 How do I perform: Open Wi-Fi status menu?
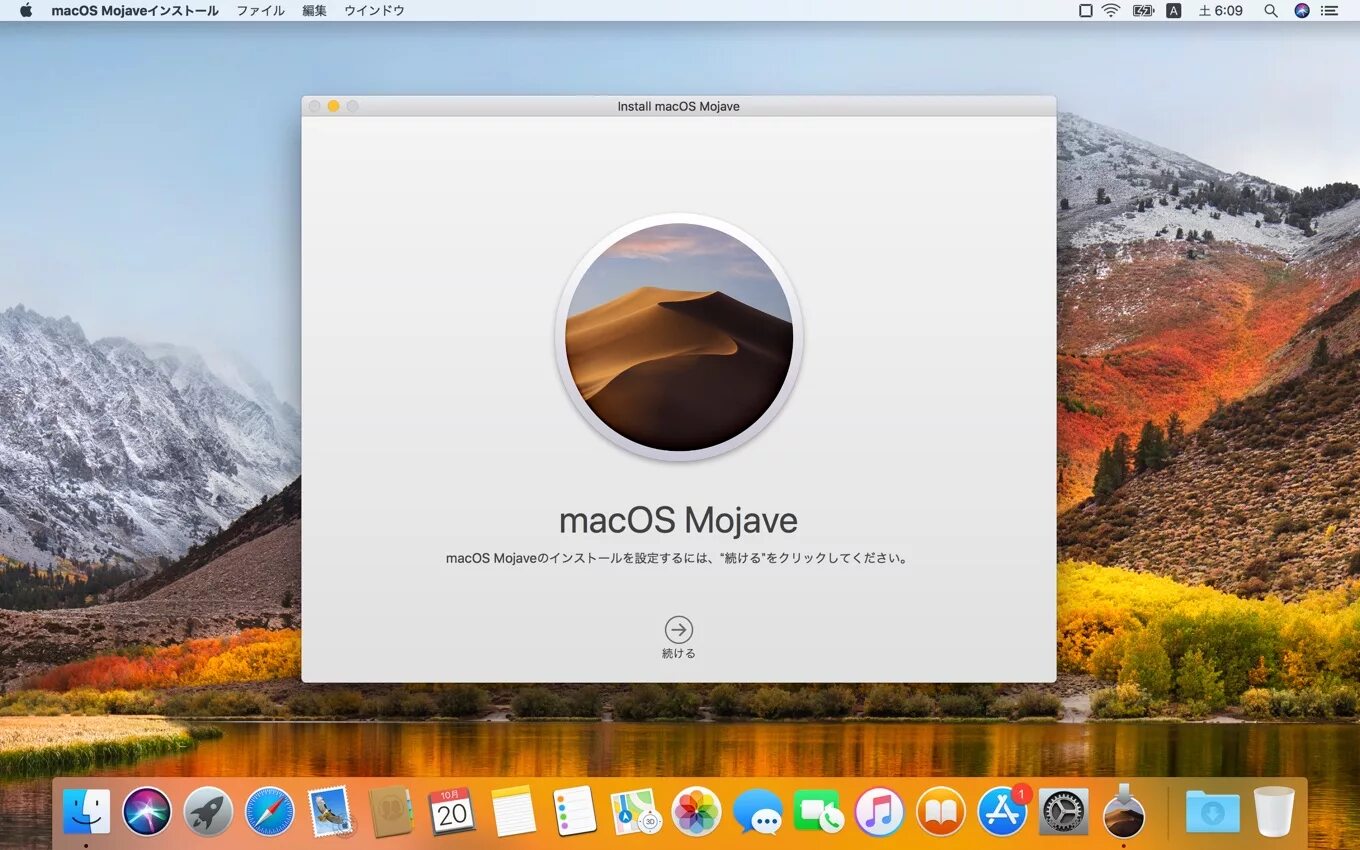coord(1111,10)
